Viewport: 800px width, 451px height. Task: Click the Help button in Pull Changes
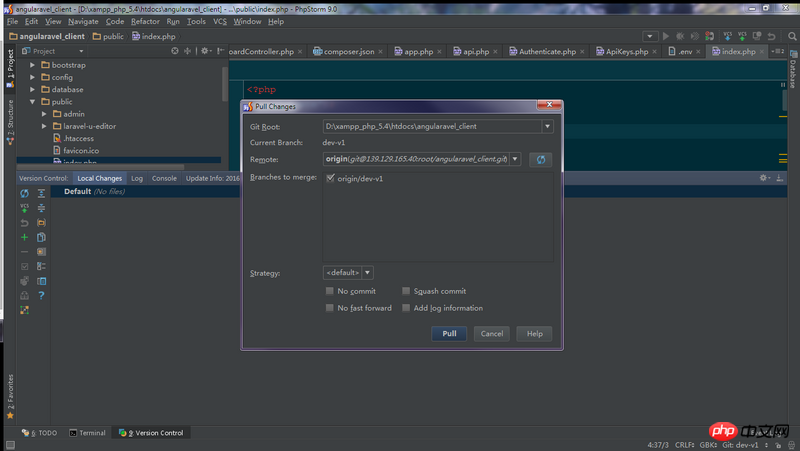534,334
